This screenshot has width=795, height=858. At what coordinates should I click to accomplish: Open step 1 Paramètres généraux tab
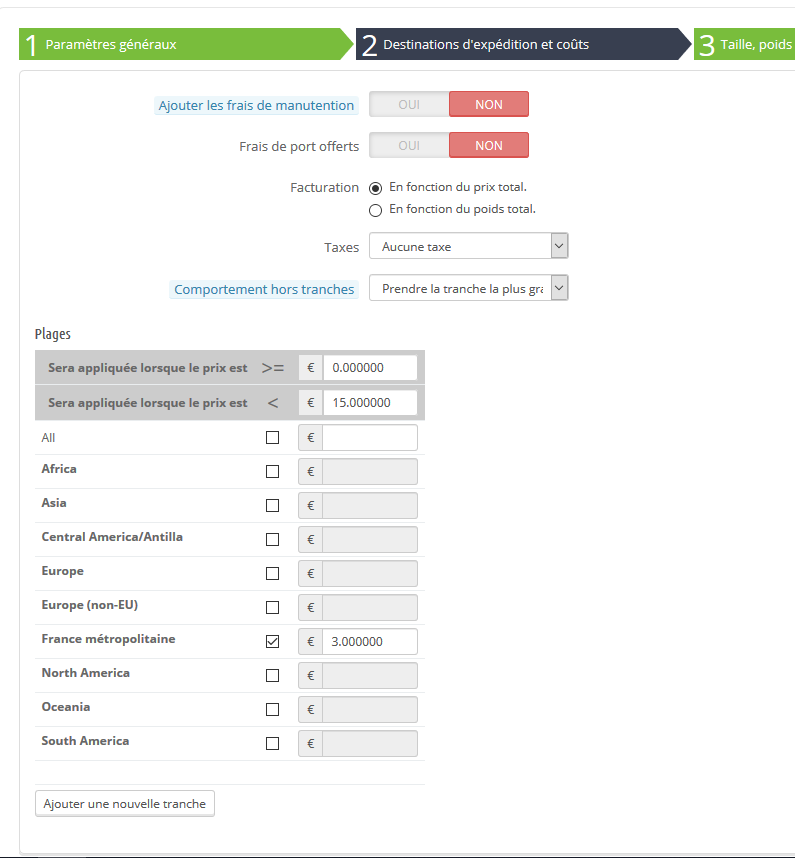click(x=186, y=44)
